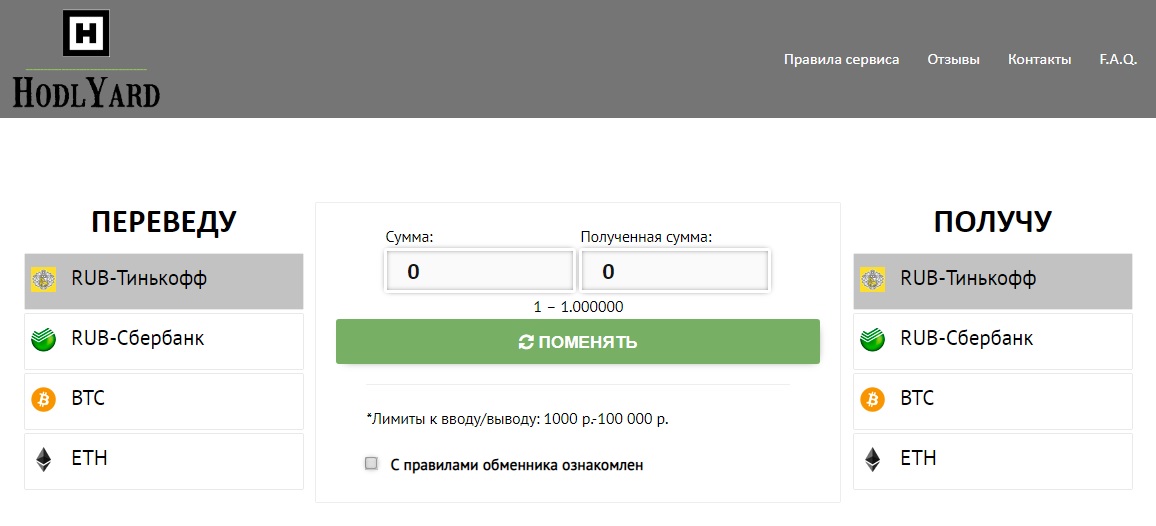Image resolution: width=1156 pixels, height=526 pixels.
Task: Click the Sberbank icon under ПОЛУЧУ
Action: [873, 339]
